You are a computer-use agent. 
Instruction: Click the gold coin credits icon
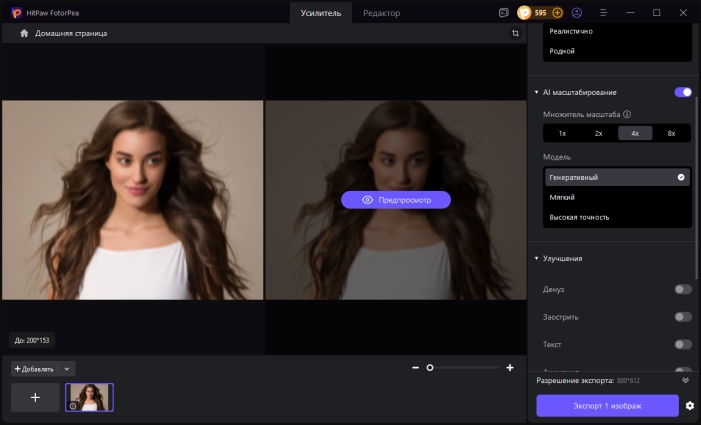524,13
